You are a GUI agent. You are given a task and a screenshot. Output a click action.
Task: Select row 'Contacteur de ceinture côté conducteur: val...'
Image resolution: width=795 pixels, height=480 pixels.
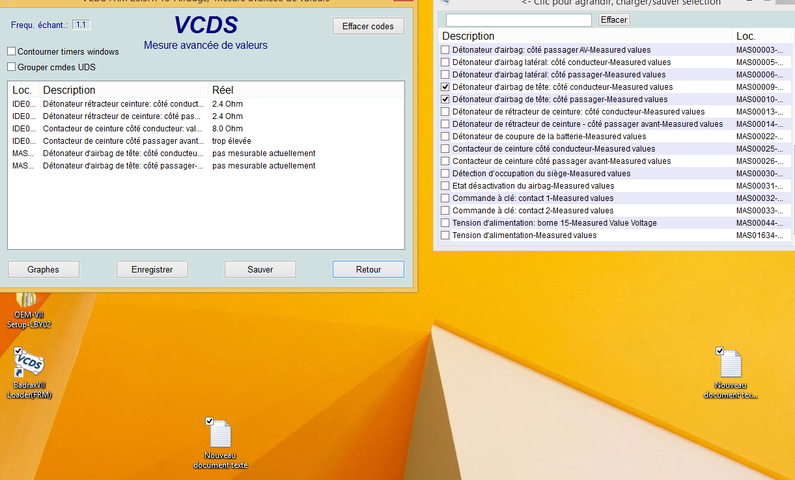206,129
